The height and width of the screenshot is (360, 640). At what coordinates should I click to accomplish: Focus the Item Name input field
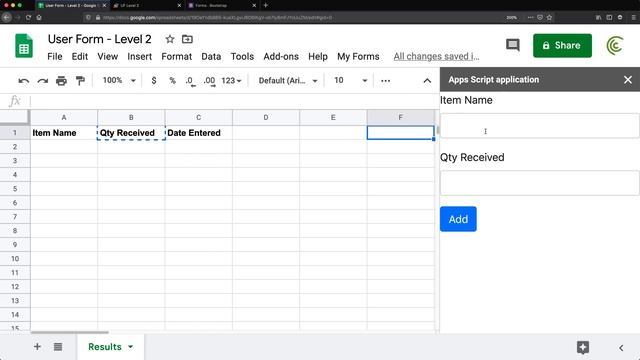(x=540, y=126)
